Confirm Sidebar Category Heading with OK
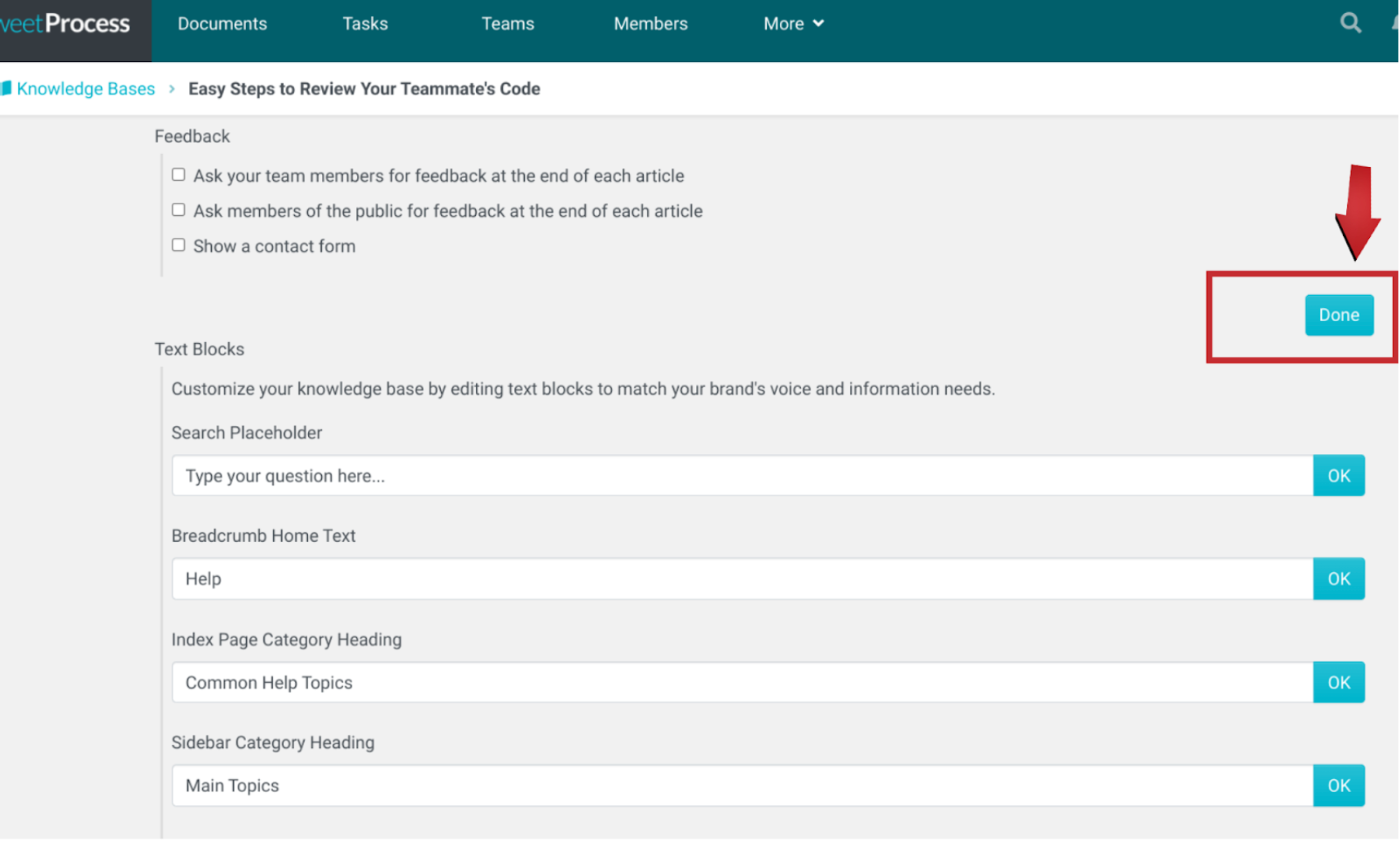The height and width of the screenshot is (841, 1400). [1339, 786]
